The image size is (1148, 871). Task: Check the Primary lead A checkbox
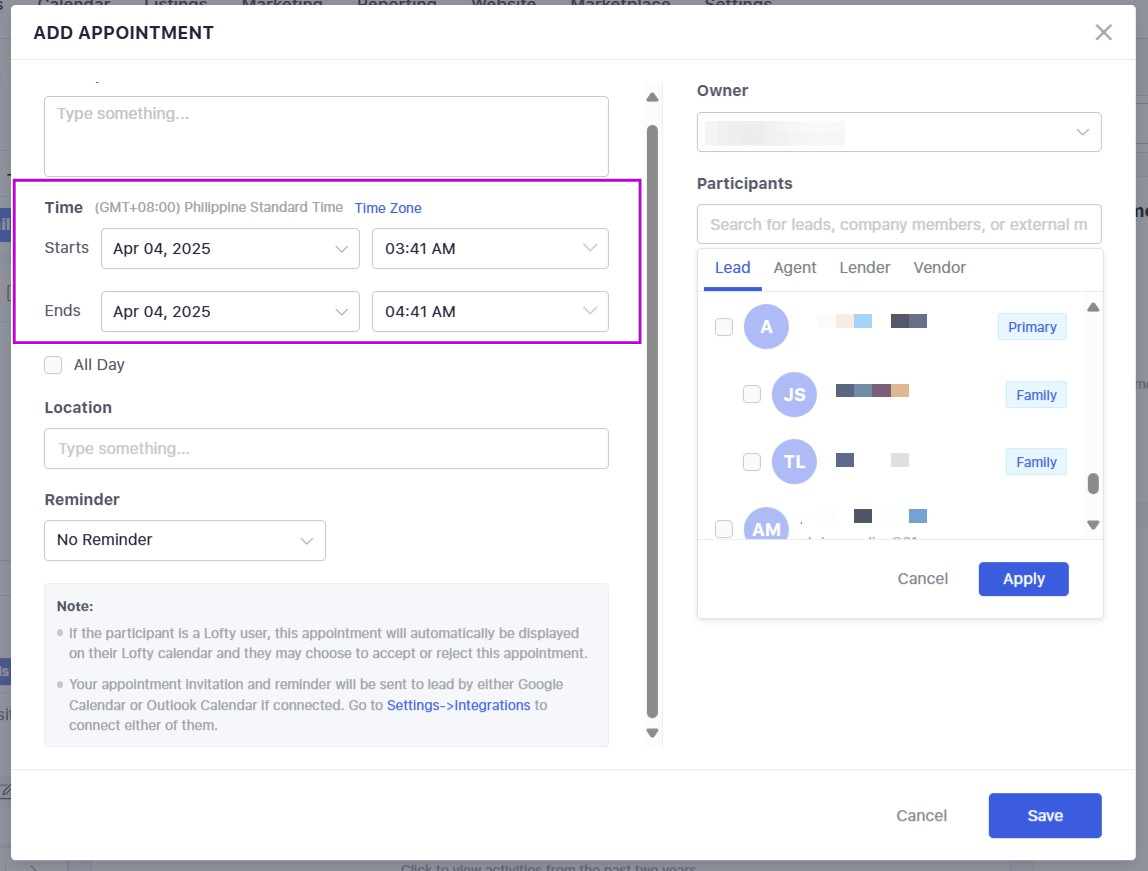(724, 327)
